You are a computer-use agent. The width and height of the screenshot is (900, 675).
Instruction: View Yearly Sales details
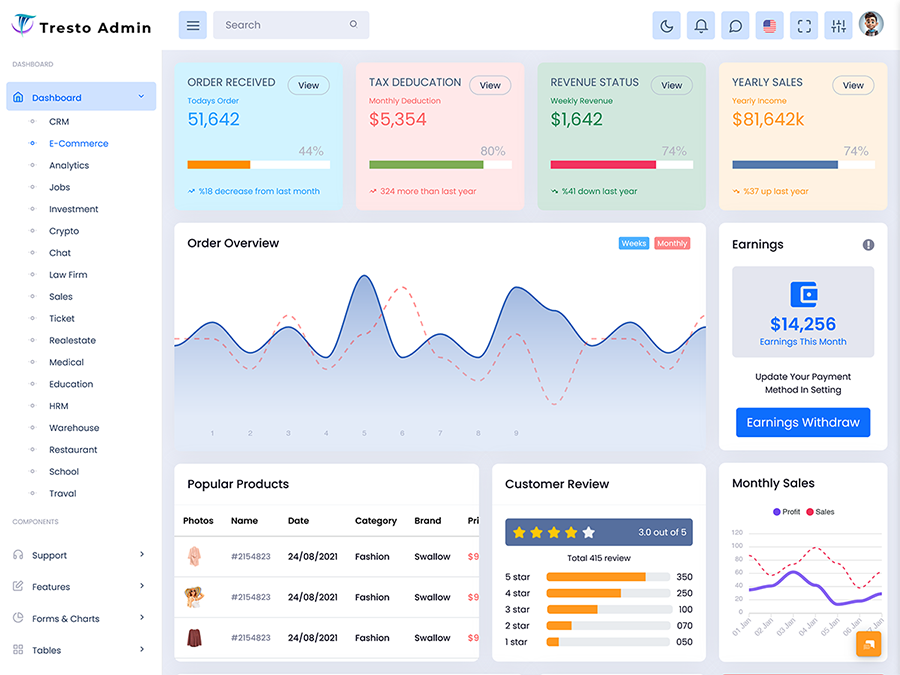click(853, 85)
